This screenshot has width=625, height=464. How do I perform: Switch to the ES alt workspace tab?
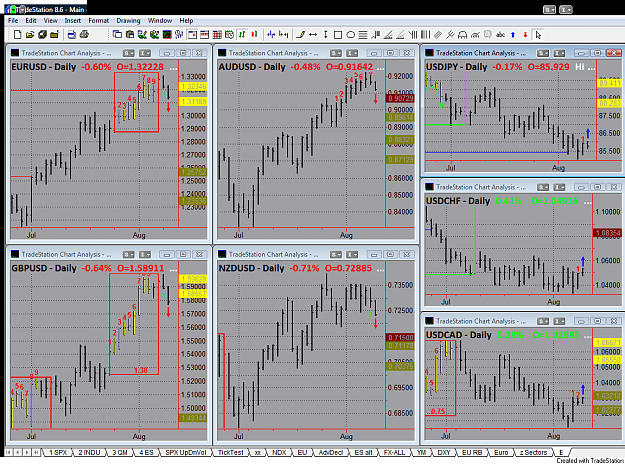[363, 452]
